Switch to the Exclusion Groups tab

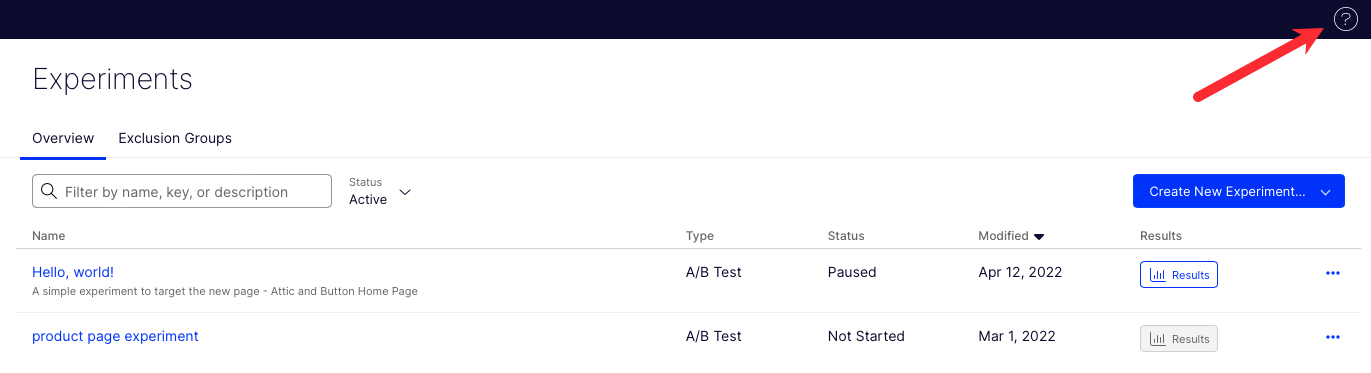point(175,138)
